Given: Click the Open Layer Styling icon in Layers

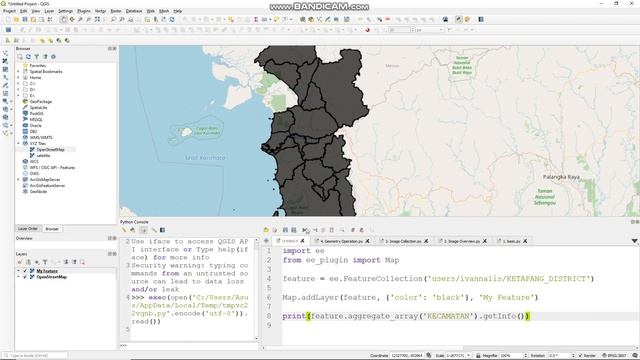Looking at the screenshot, I should 20,262.
